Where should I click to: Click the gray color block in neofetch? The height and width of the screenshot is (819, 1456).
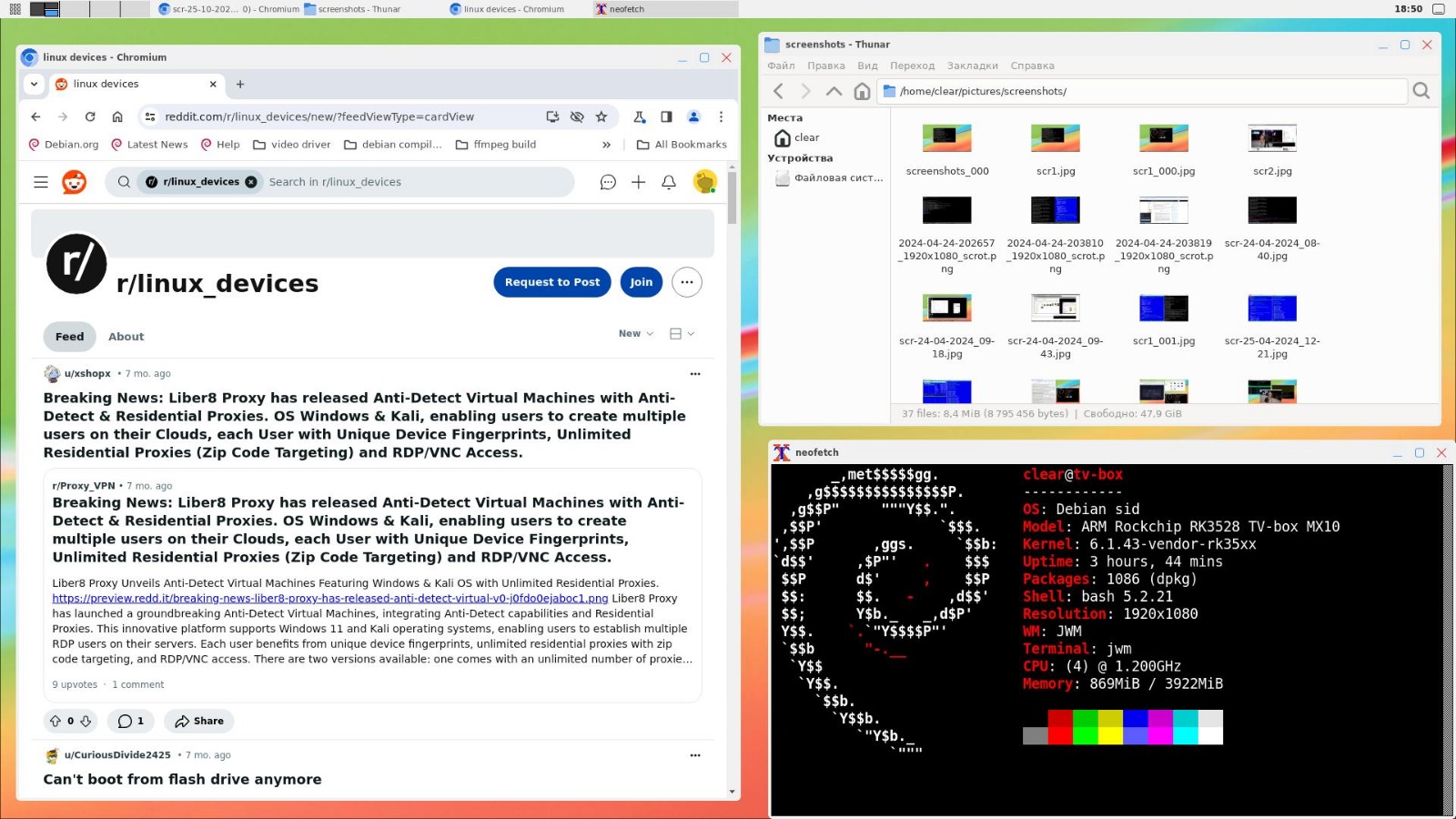tap(1036, 736)
